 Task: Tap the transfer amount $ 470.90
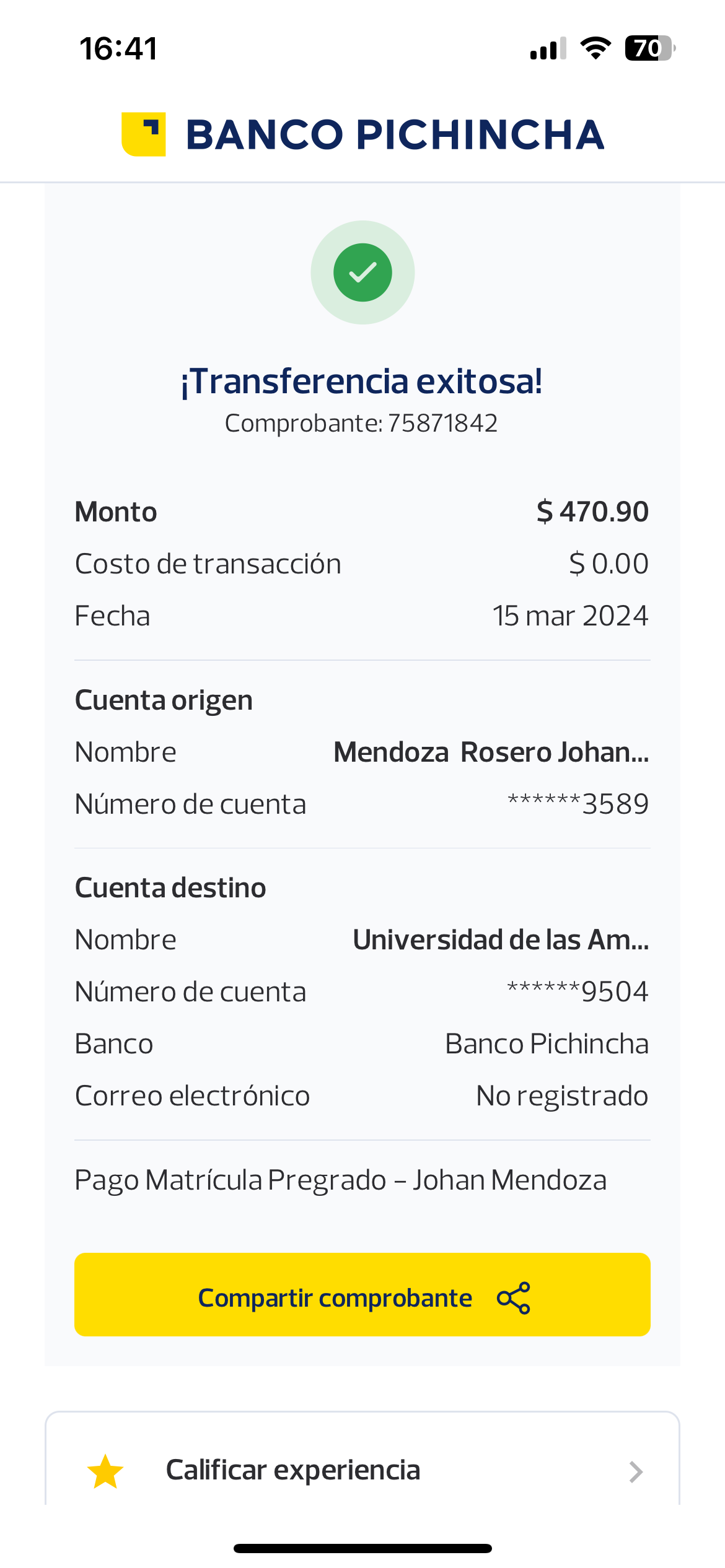592,512
